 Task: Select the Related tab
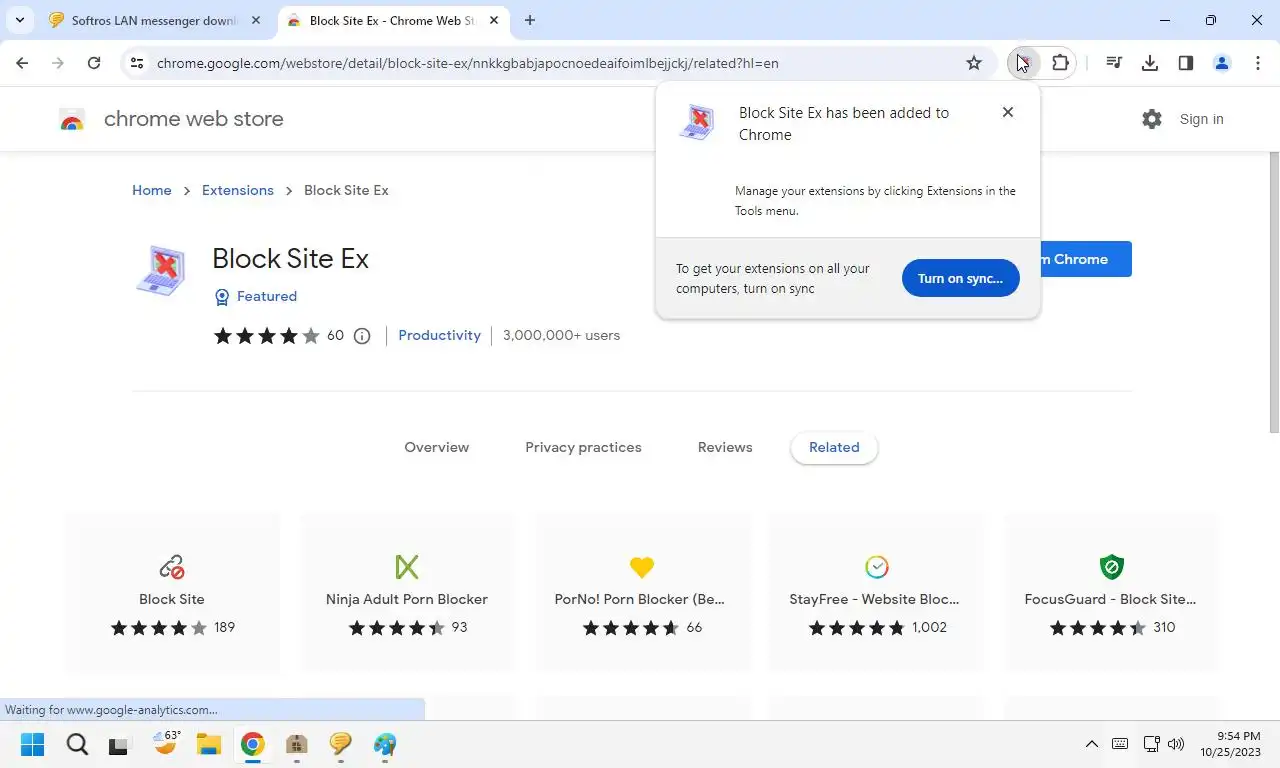pos(834,447)
